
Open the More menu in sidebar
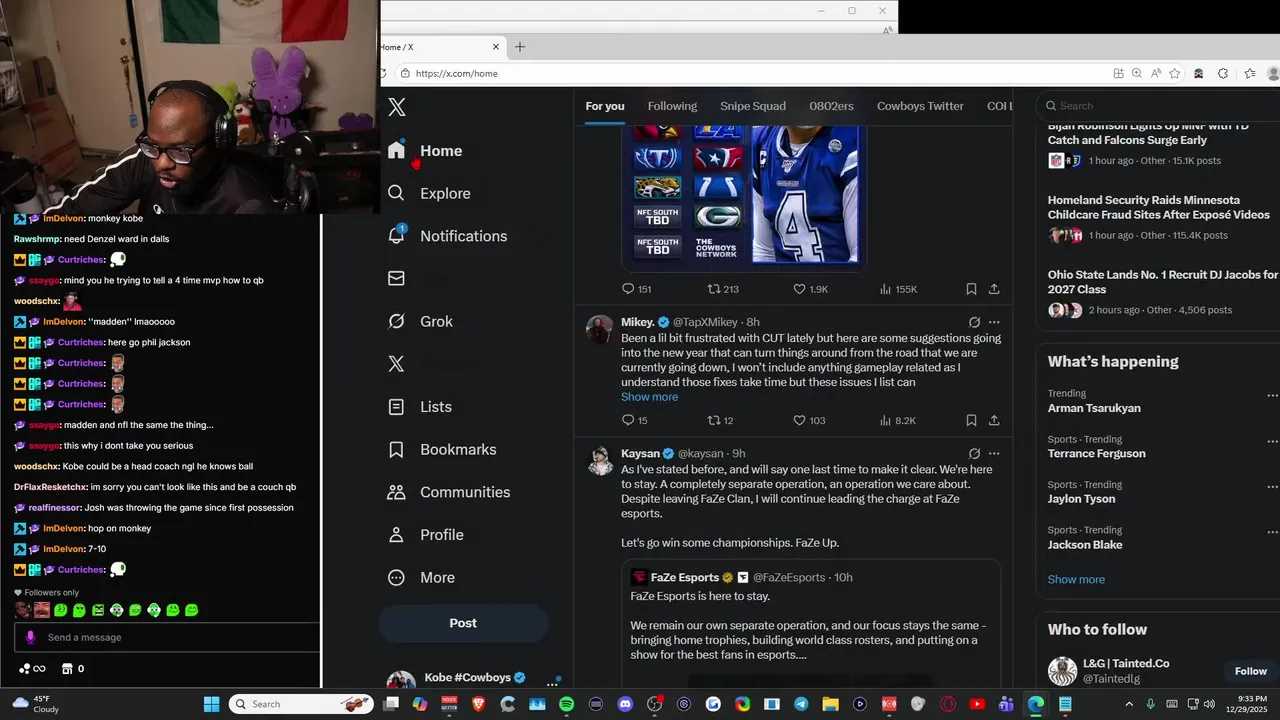(422, 578)
